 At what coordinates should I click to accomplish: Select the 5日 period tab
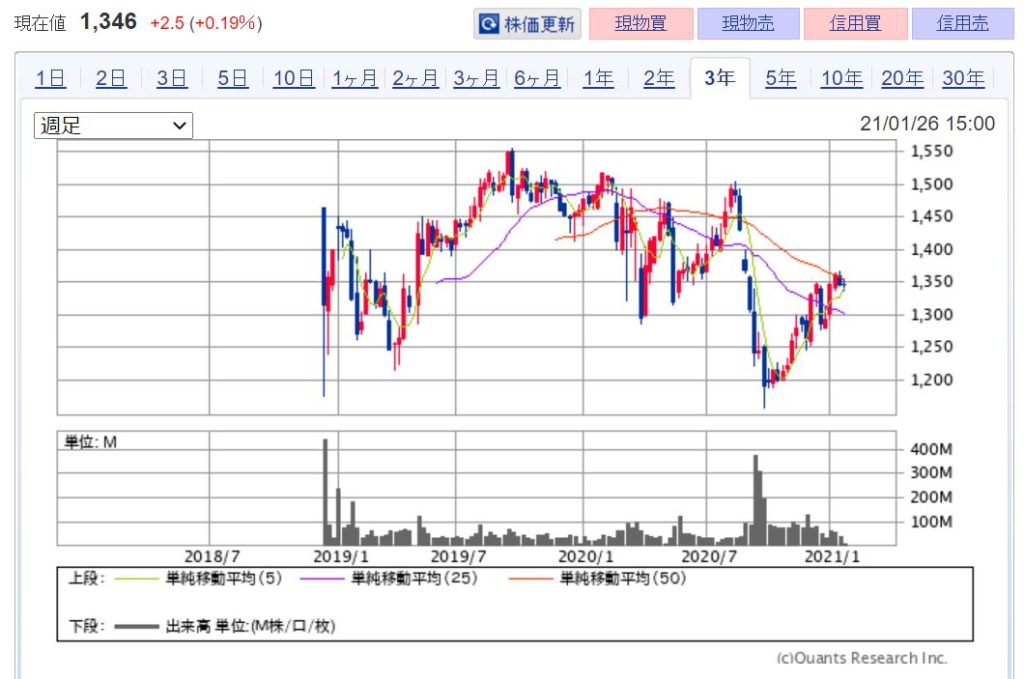[x=232, y=79]
